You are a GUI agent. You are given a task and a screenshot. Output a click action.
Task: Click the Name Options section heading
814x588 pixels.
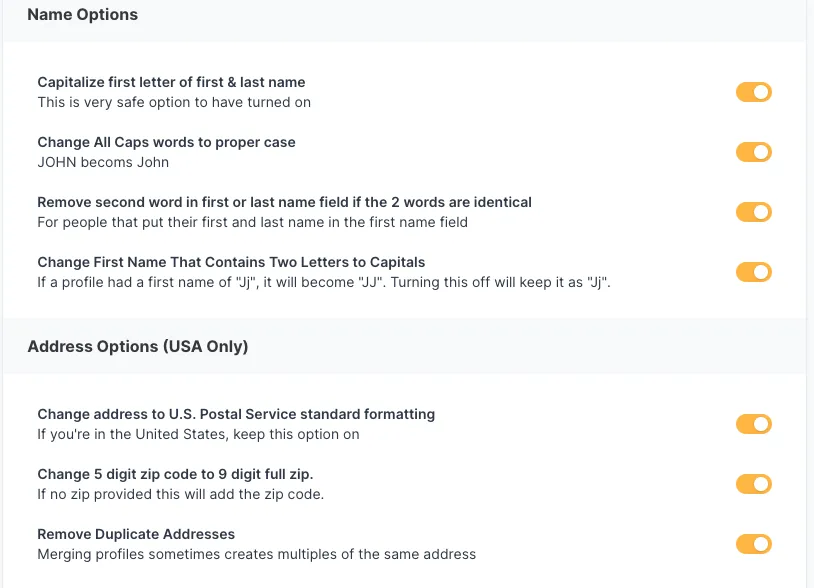(x=83, y=15)
